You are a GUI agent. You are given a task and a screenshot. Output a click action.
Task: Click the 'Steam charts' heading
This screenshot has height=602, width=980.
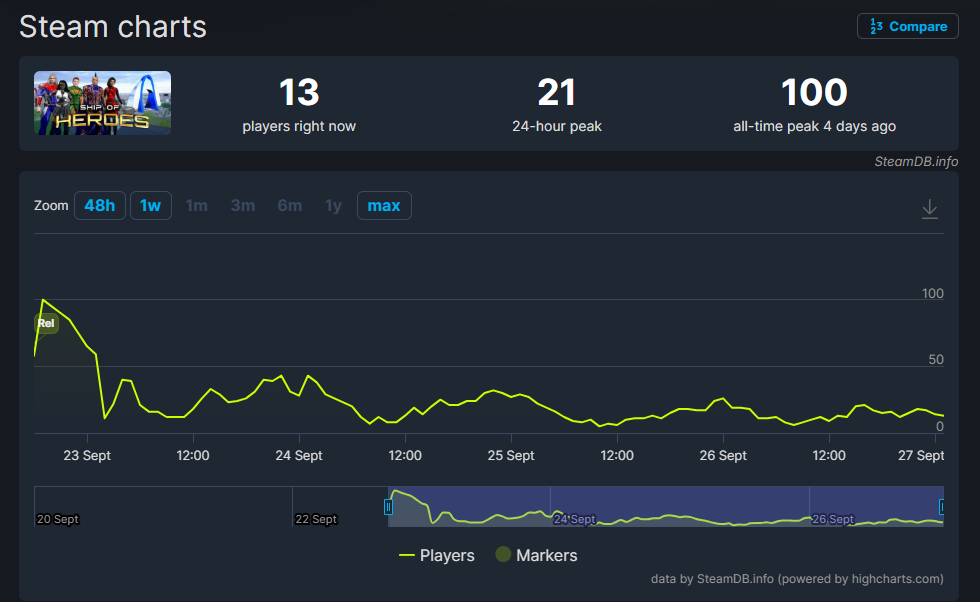(x=112, y=27)
